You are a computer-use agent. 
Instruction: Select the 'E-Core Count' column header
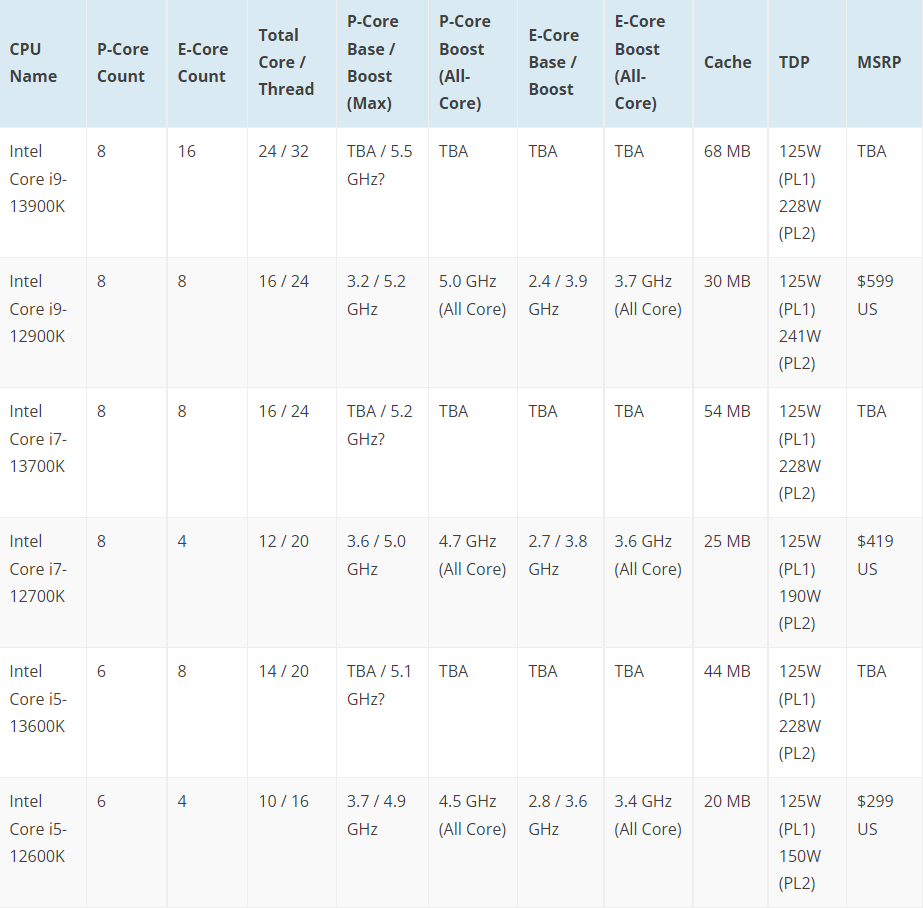click(203, 62)
